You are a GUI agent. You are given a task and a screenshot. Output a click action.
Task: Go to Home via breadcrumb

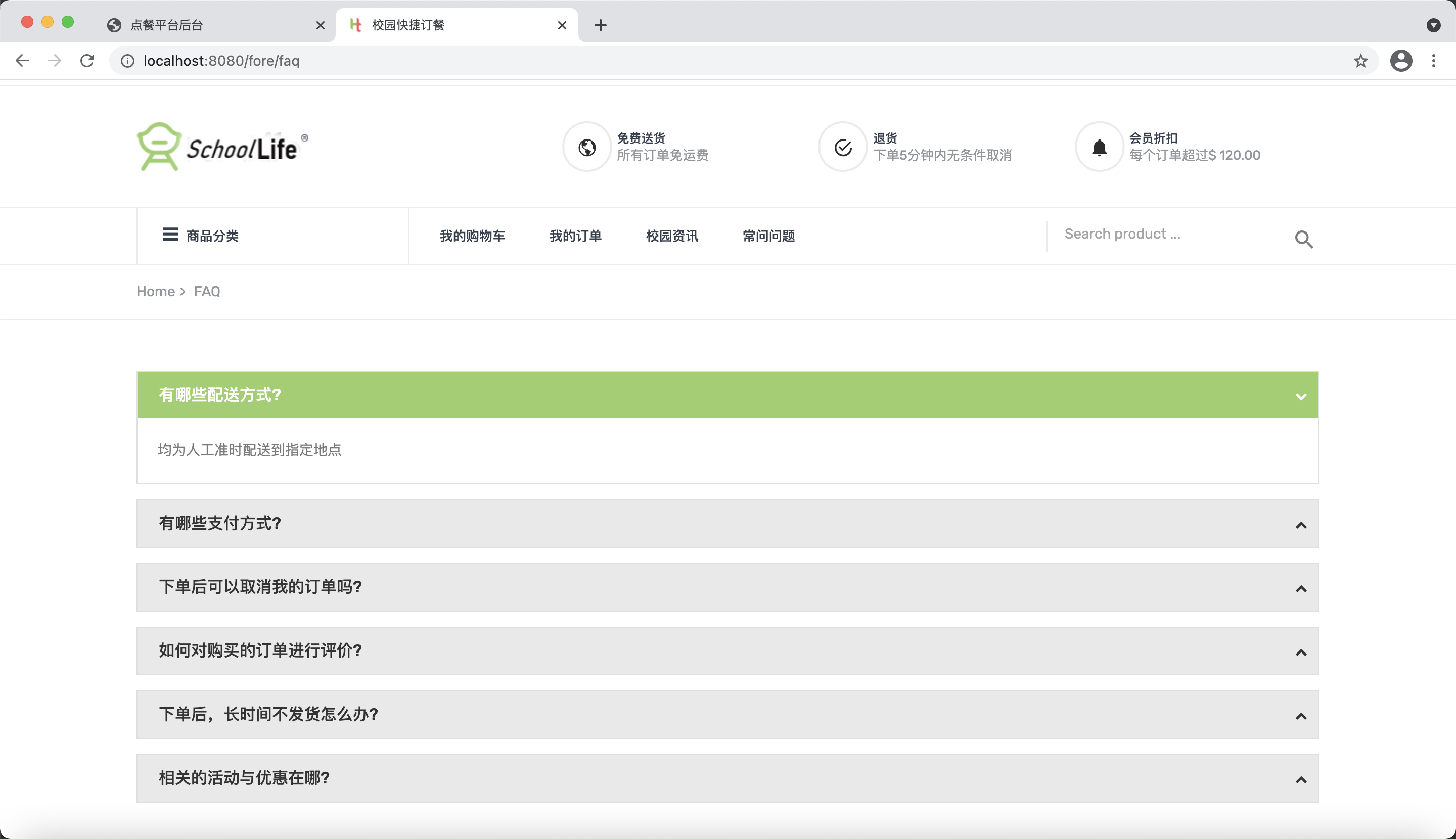click(156, 291)
